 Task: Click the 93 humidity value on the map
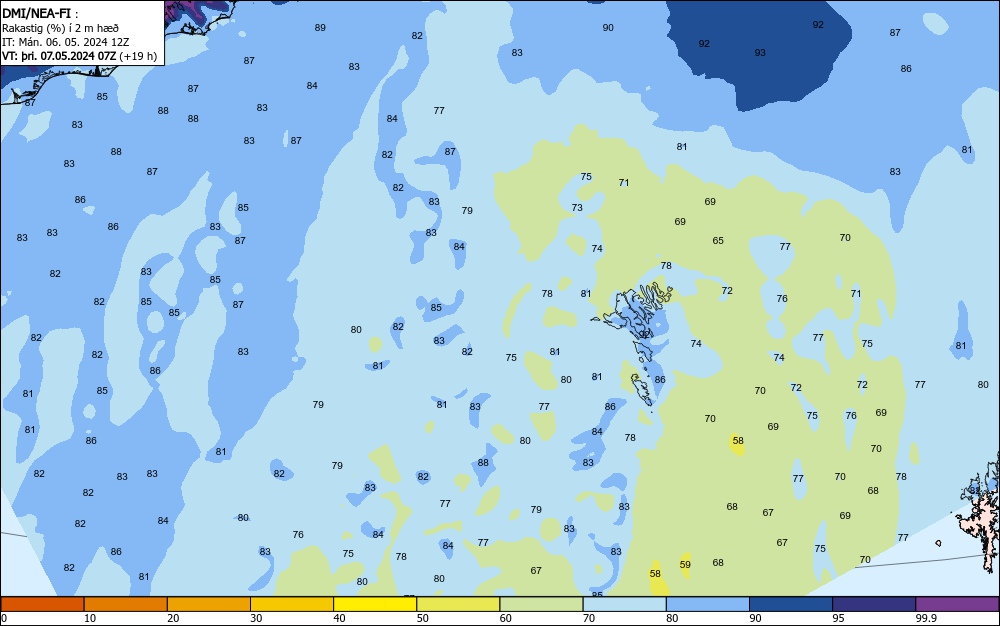(760, 53)
